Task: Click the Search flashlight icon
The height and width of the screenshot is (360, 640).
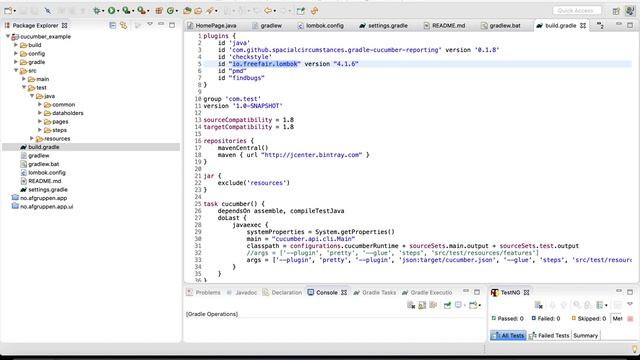Action: (210, 11)
